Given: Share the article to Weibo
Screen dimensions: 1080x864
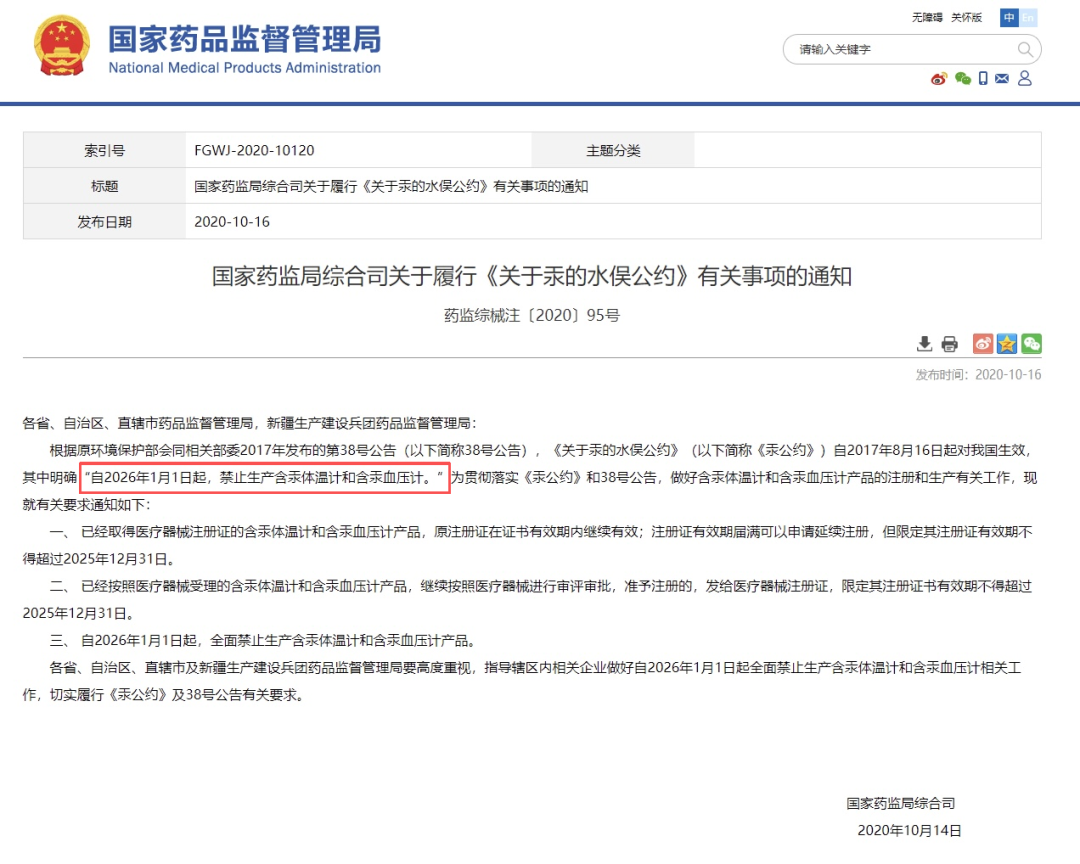Looking at the screenshot, I should click(x=983, y=344).
